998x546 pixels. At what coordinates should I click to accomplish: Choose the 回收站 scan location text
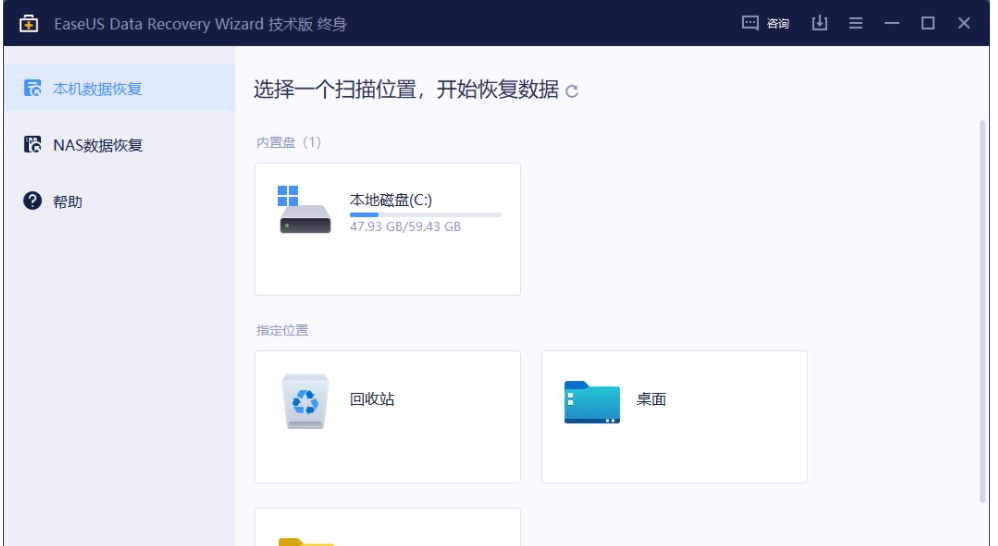(372, 399)
